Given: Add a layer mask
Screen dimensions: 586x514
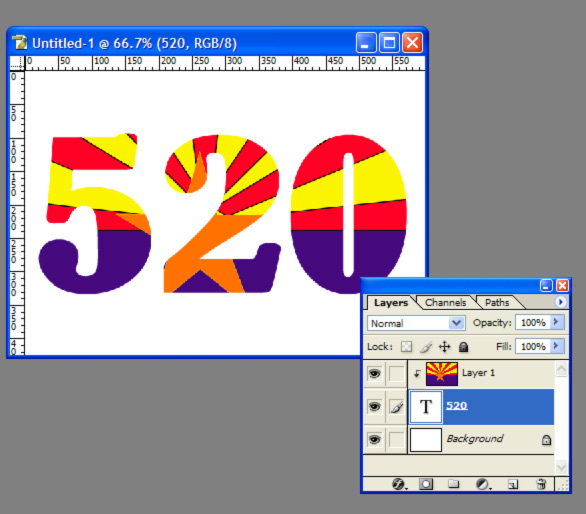Looking at the screenshot, I should tap(426, 484).
